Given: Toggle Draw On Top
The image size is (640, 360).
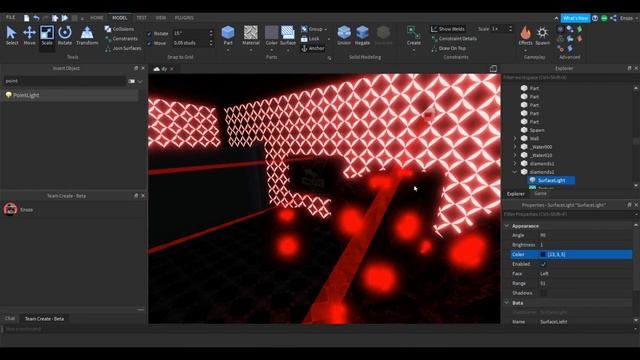Looking at the screenshot, I should pos(448,48).
